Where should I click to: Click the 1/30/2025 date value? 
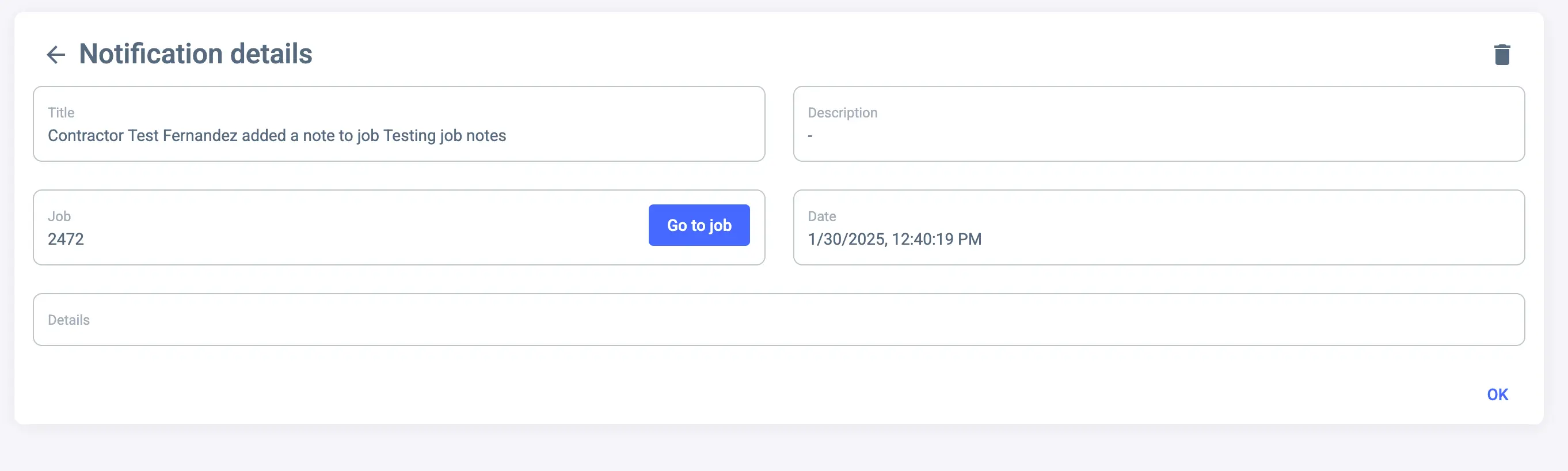894,239
